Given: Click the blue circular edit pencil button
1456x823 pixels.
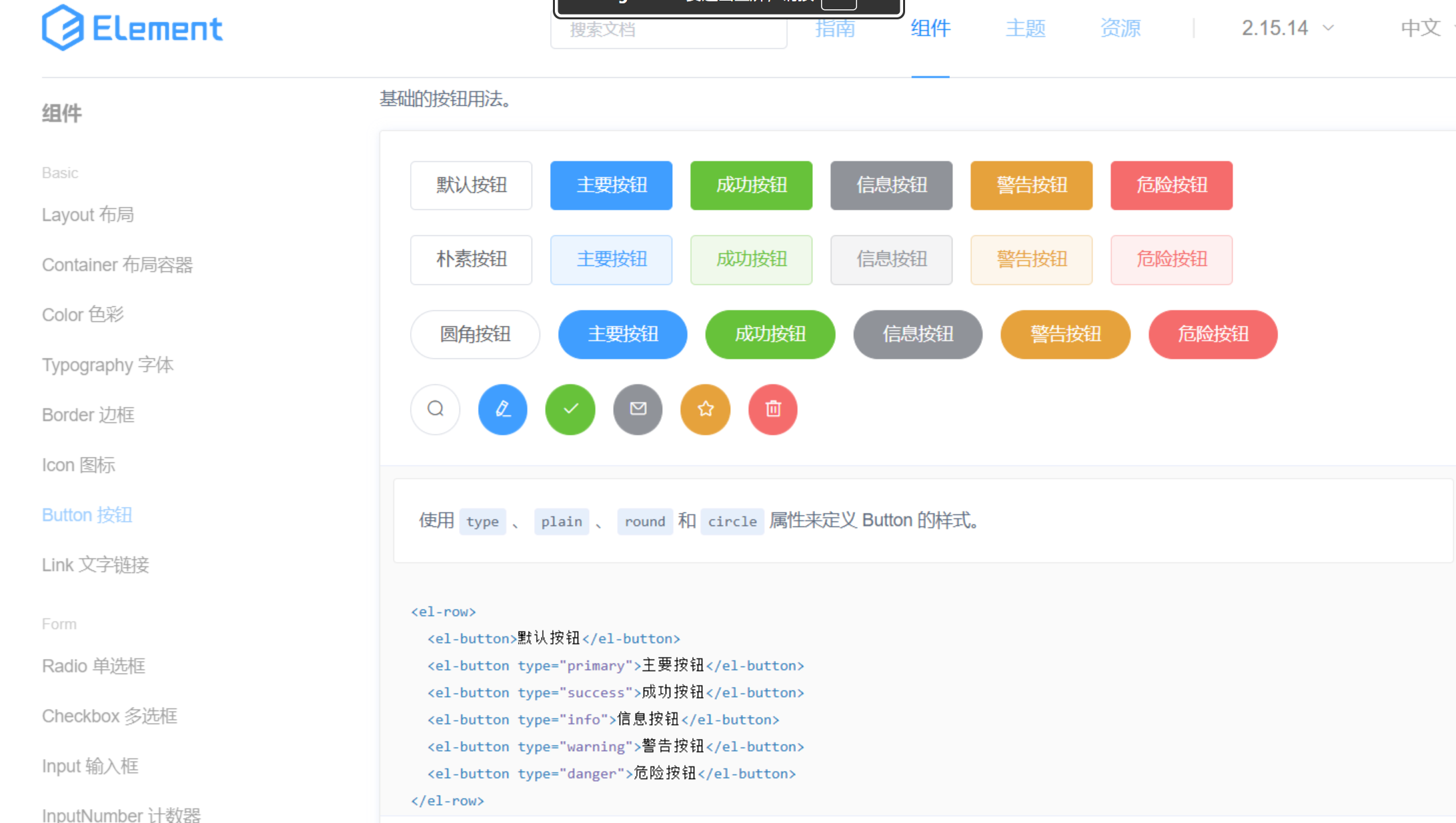Looking at the screenshot, I should (503, 409).
